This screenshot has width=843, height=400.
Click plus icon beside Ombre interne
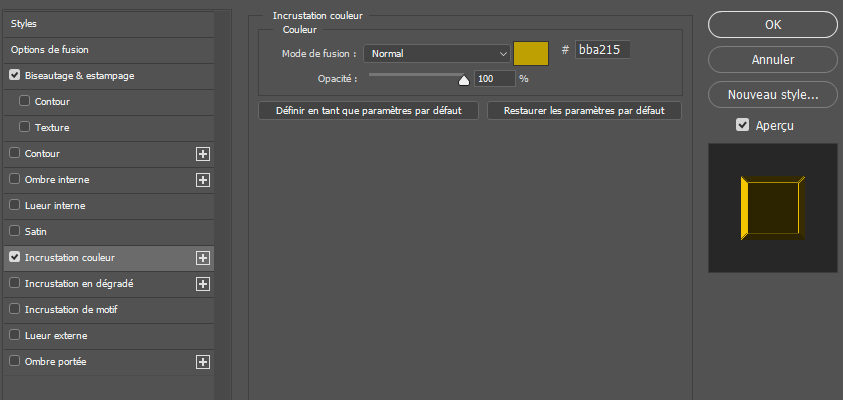click(203, 180)
